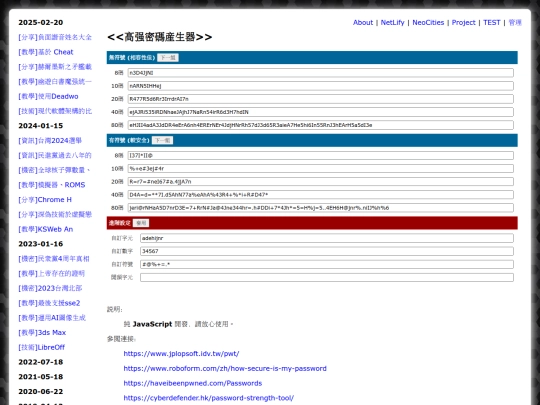Focus the 自訂數字 field containing 34567
Screen dimensions: 540x405
[327, 251]
